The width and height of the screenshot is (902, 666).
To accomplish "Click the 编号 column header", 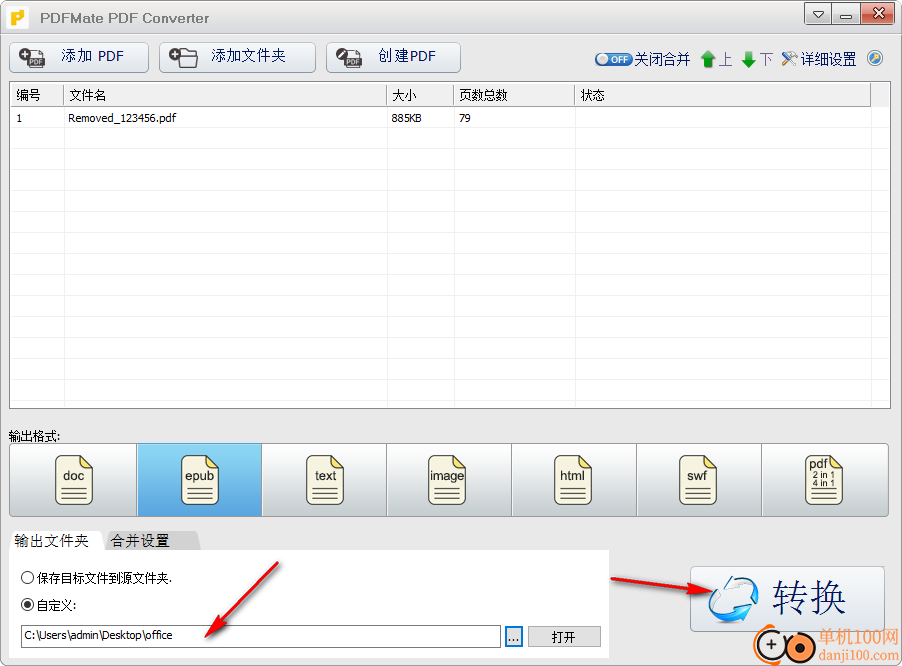I will pos(37,95).
